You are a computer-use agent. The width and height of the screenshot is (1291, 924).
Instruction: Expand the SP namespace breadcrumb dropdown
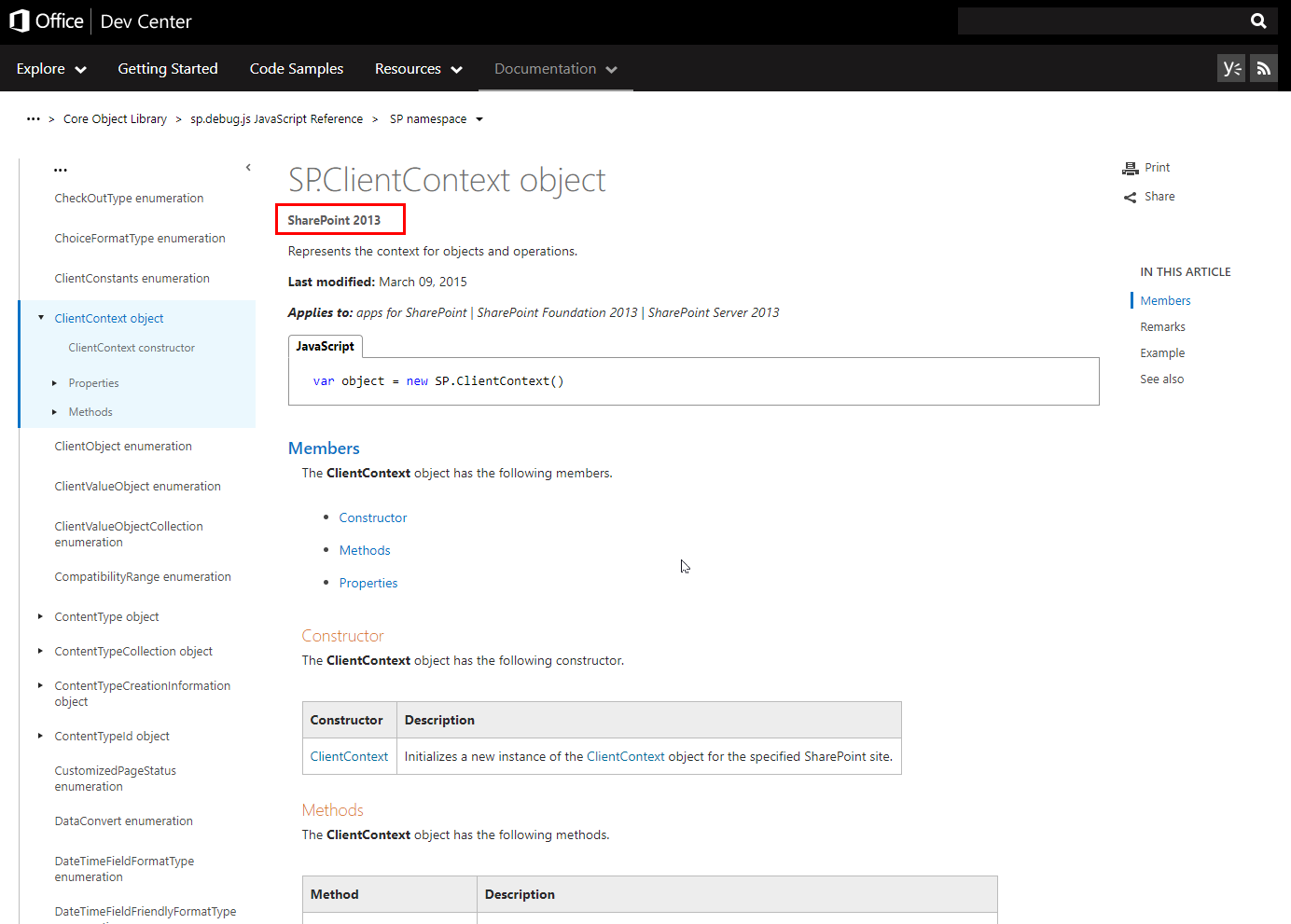[479, 119]
